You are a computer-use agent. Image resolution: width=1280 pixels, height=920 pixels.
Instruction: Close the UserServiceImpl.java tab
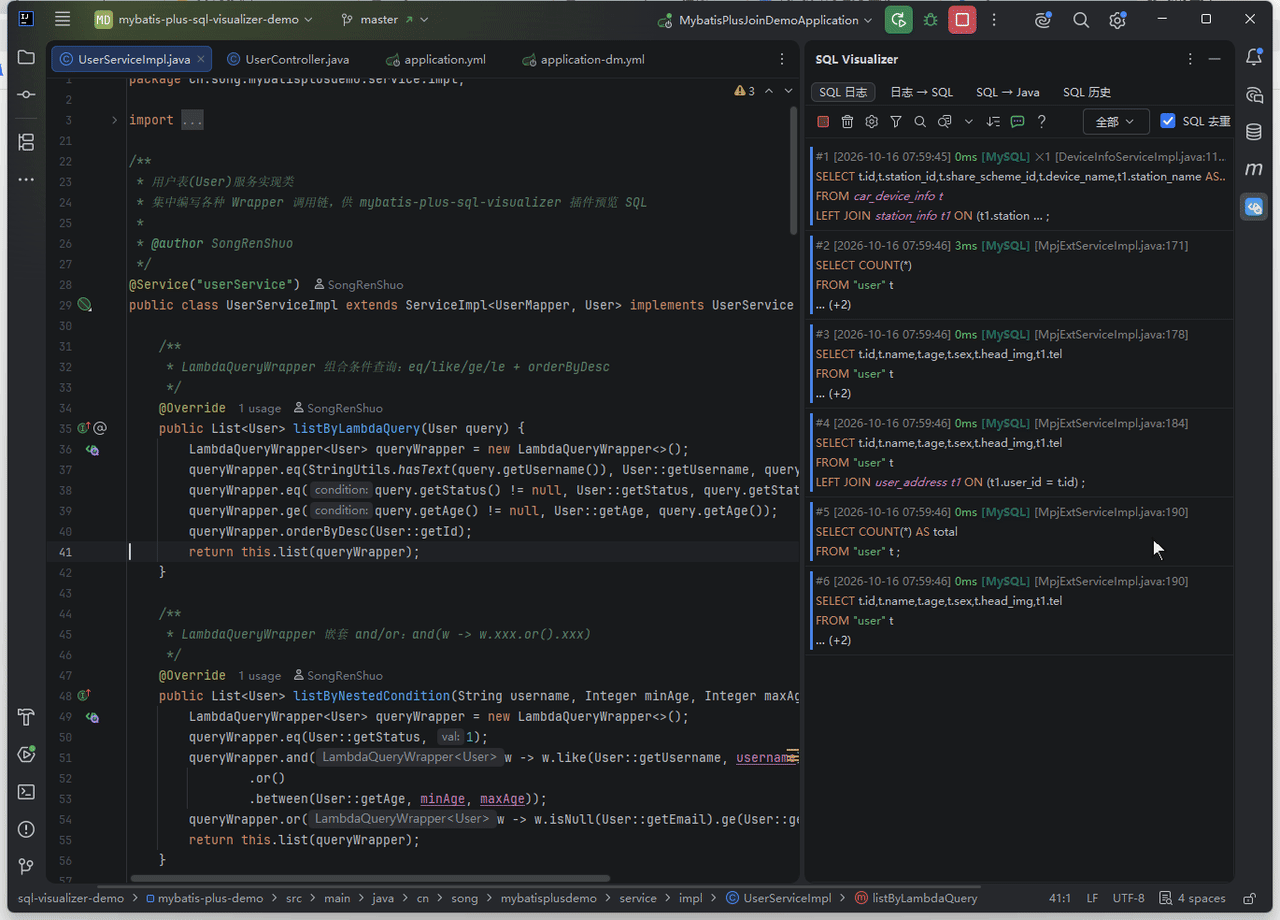[201, 59]
